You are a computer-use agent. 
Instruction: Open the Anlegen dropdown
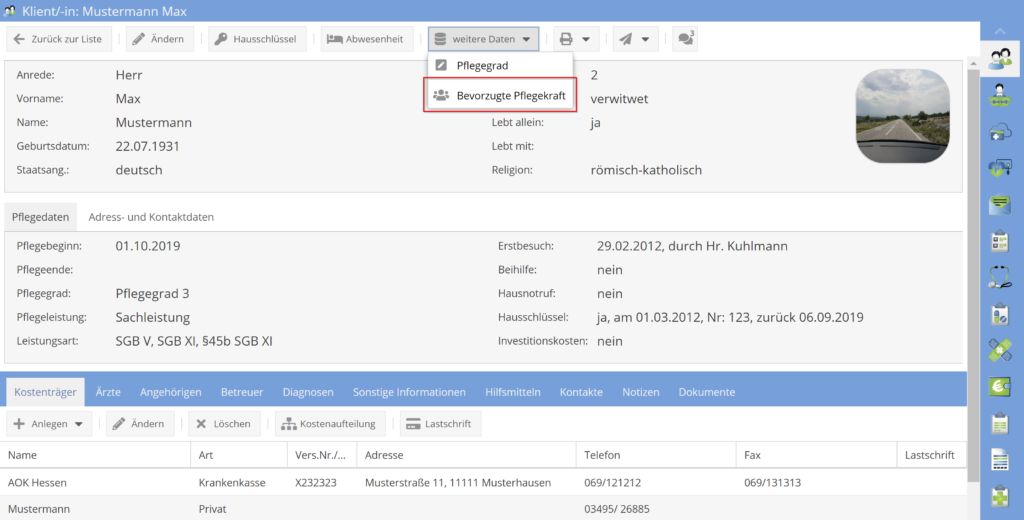(50, 424)
